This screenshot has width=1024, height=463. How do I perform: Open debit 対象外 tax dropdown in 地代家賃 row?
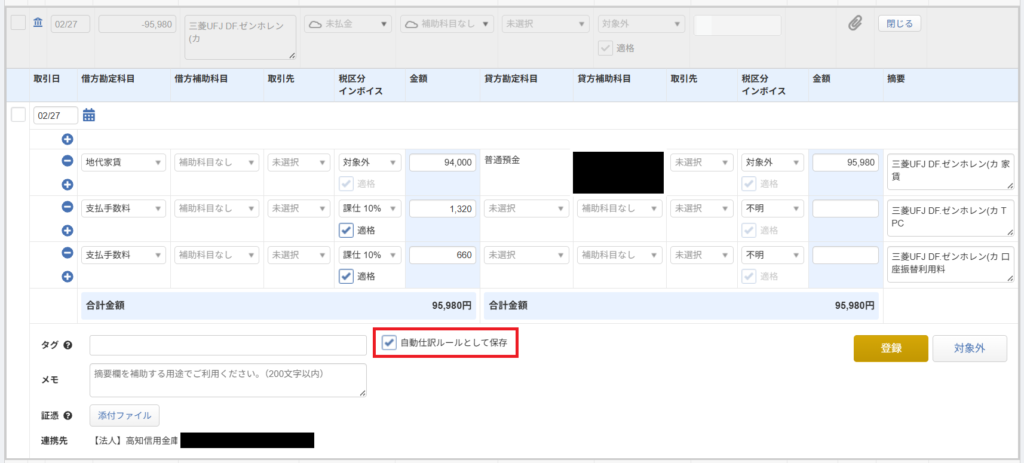tap(370, 163)
